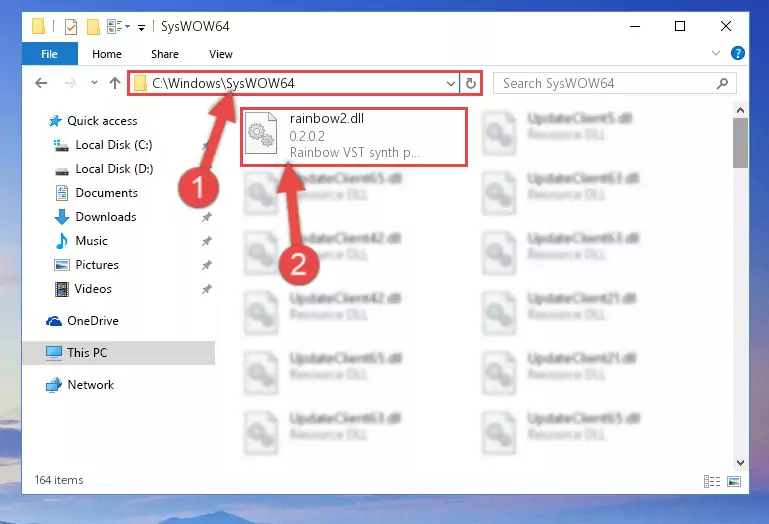This screenshot has height=524, width=769.
Task: Go up one folder level
Action: [x=115, y=83]
